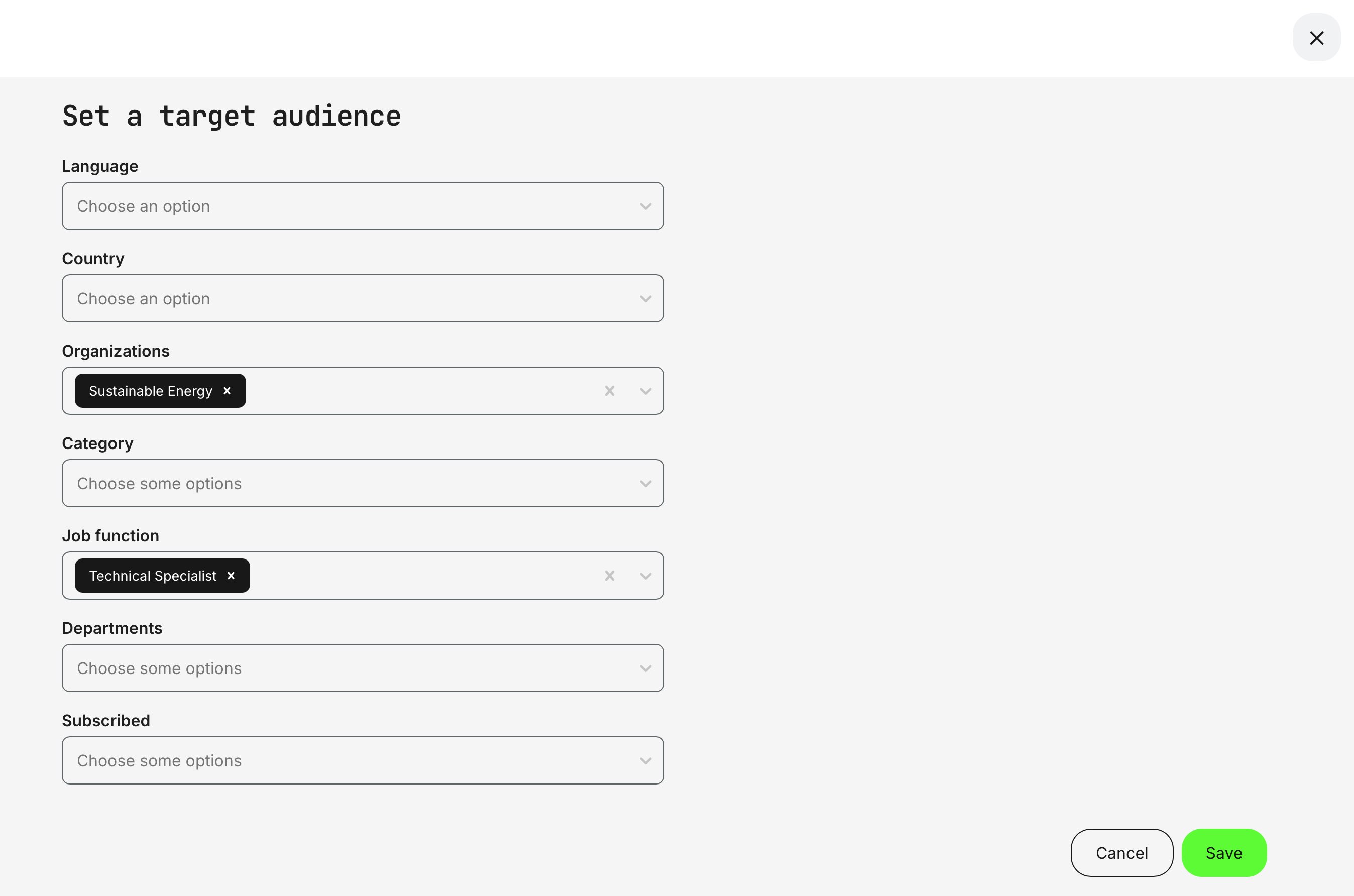Clear all job functions with the X icon
1354x896 pixels.
point(609,576)
